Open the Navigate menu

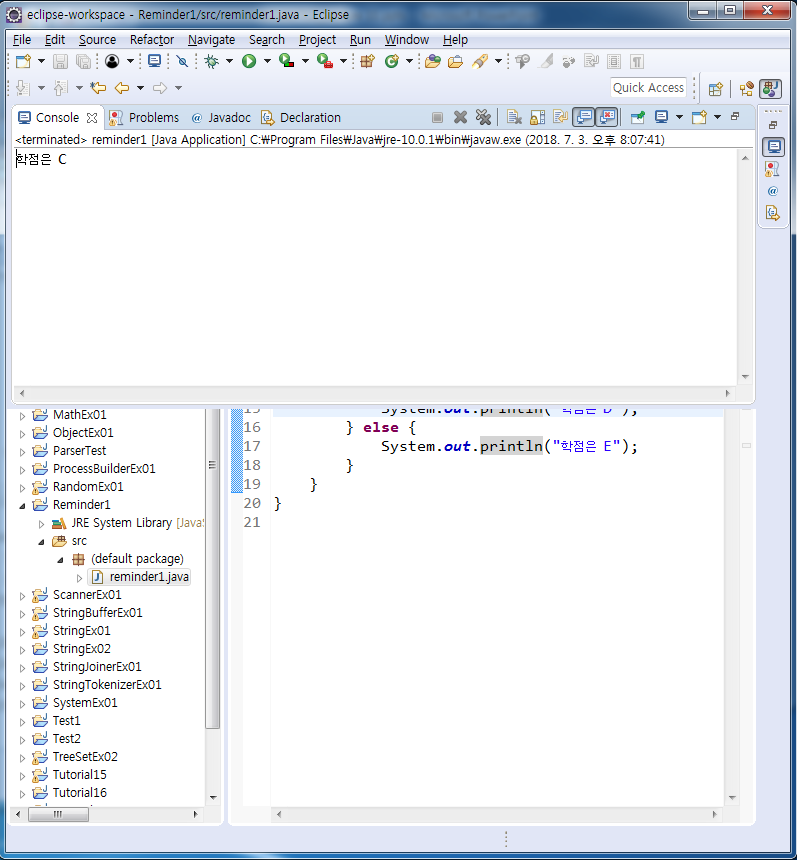211,40
